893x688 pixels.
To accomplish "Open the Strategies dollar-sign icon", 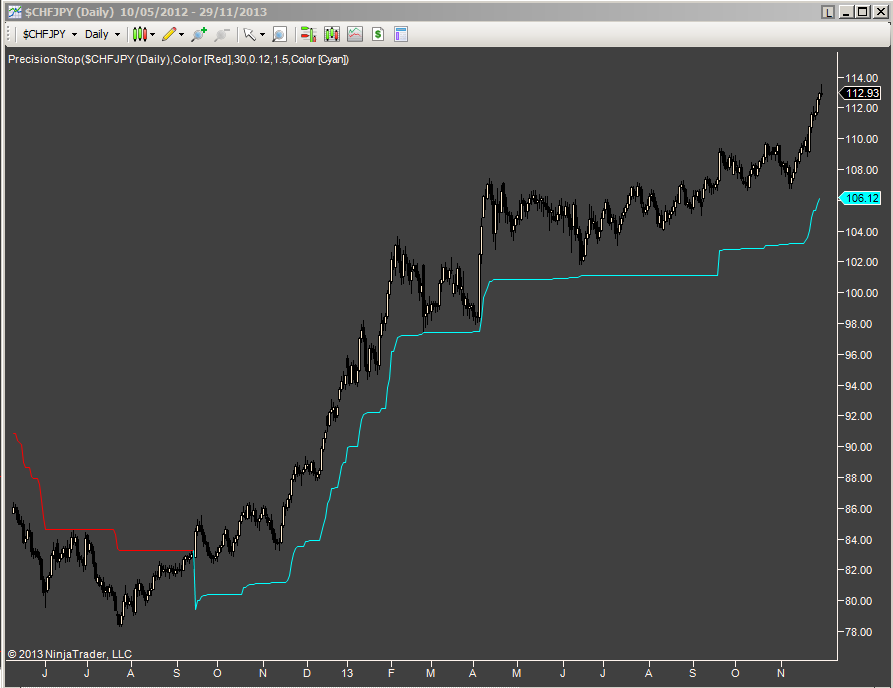I will 377,33.
